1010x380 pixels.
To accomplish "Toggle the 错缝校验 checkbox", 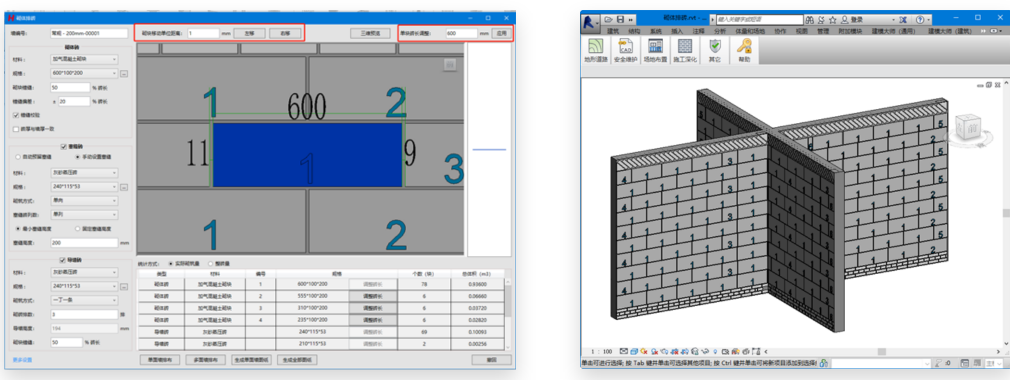I will point(16,115).
